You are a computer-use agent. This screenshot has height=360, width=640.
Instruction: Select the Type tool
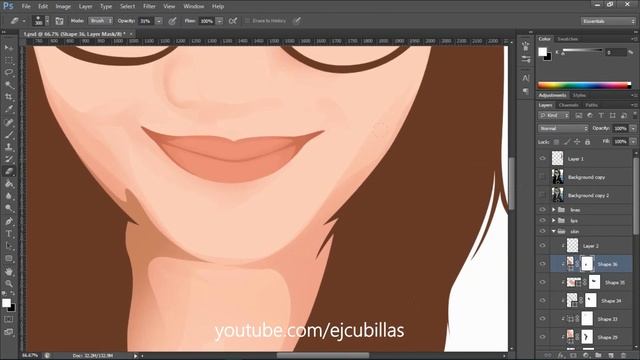pos(9,234)
